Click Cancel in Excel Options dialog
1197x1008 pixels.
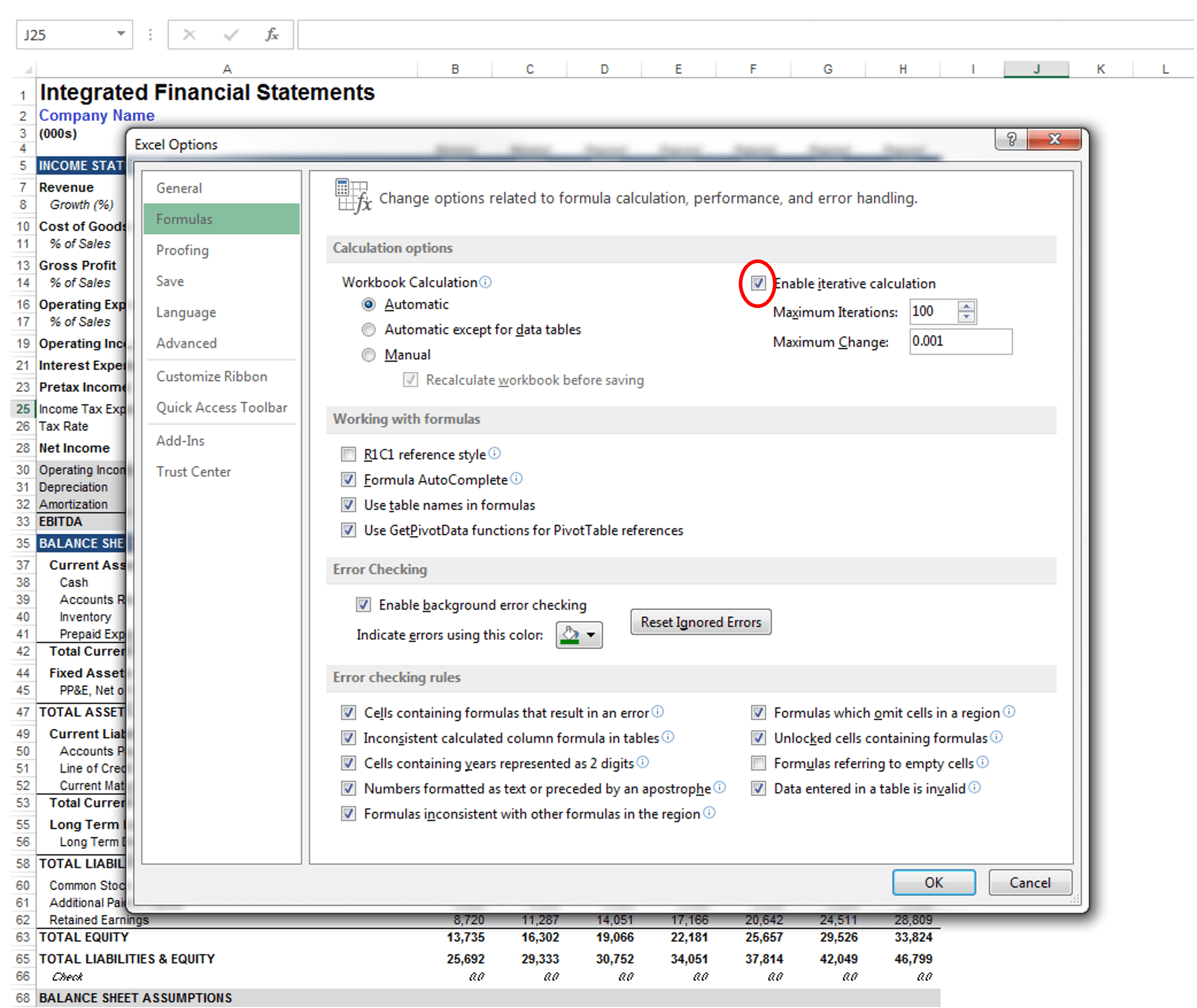coord(1030,883)
